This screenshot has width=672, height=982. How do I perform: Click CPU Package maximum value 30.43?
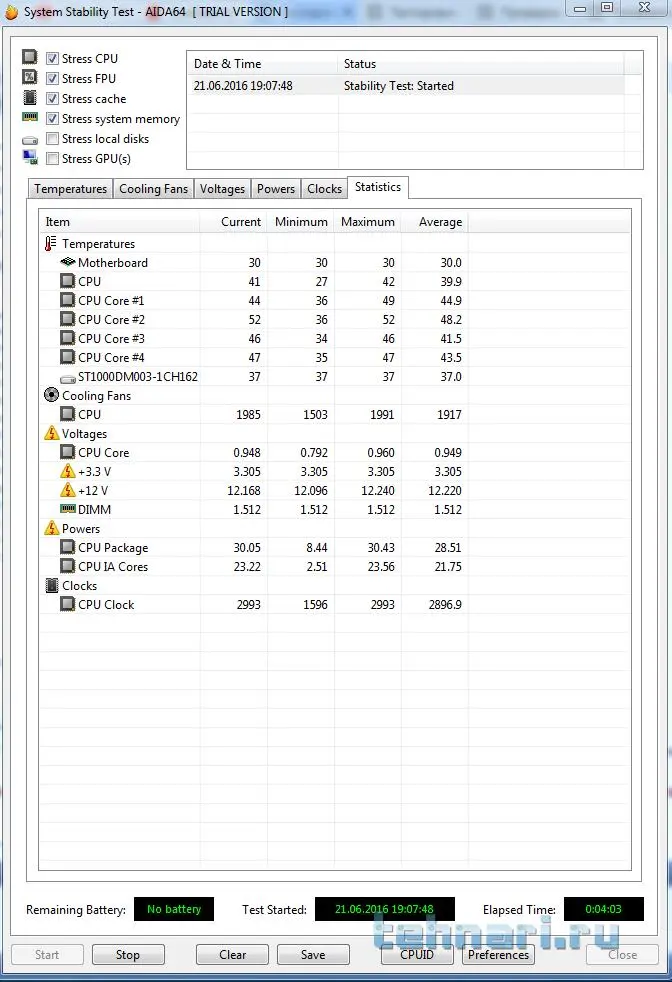381,547
